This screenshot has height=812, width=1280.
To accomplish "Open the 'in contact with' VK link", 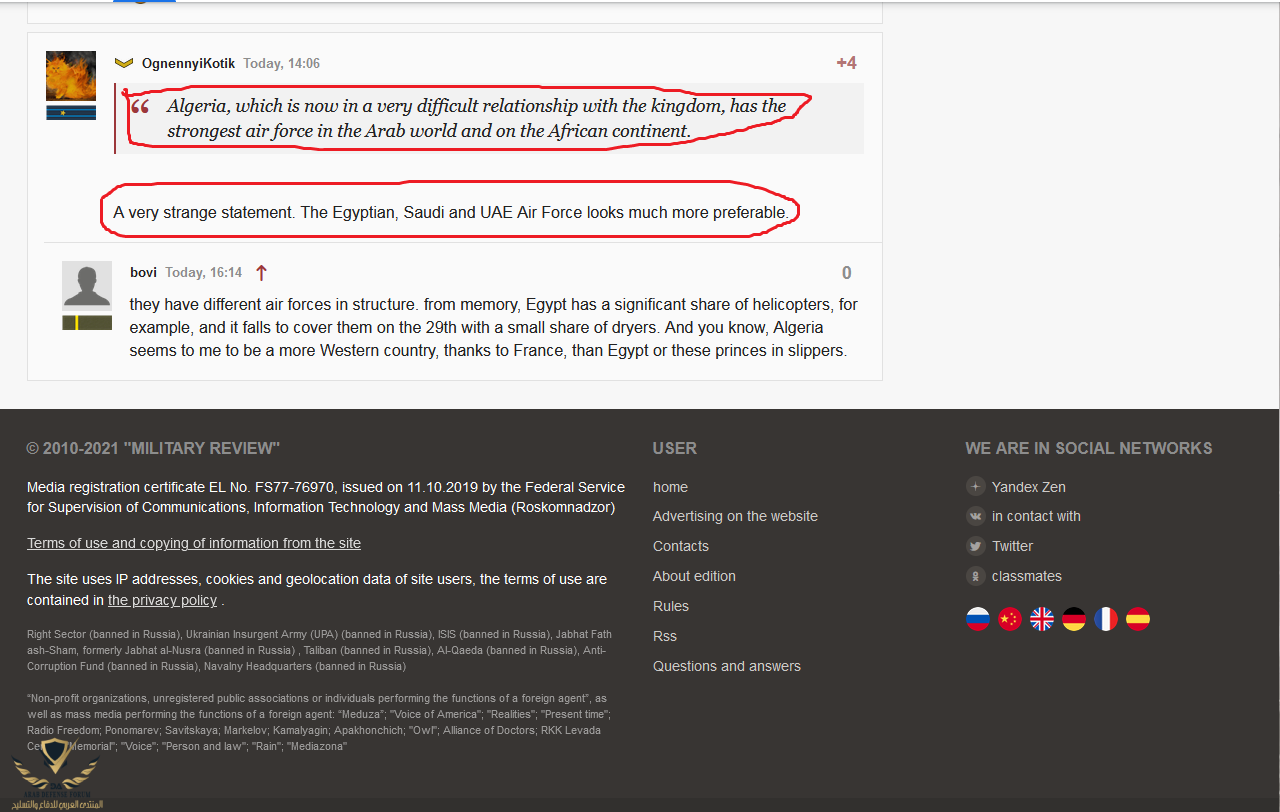I will [x=1035, y=516].
